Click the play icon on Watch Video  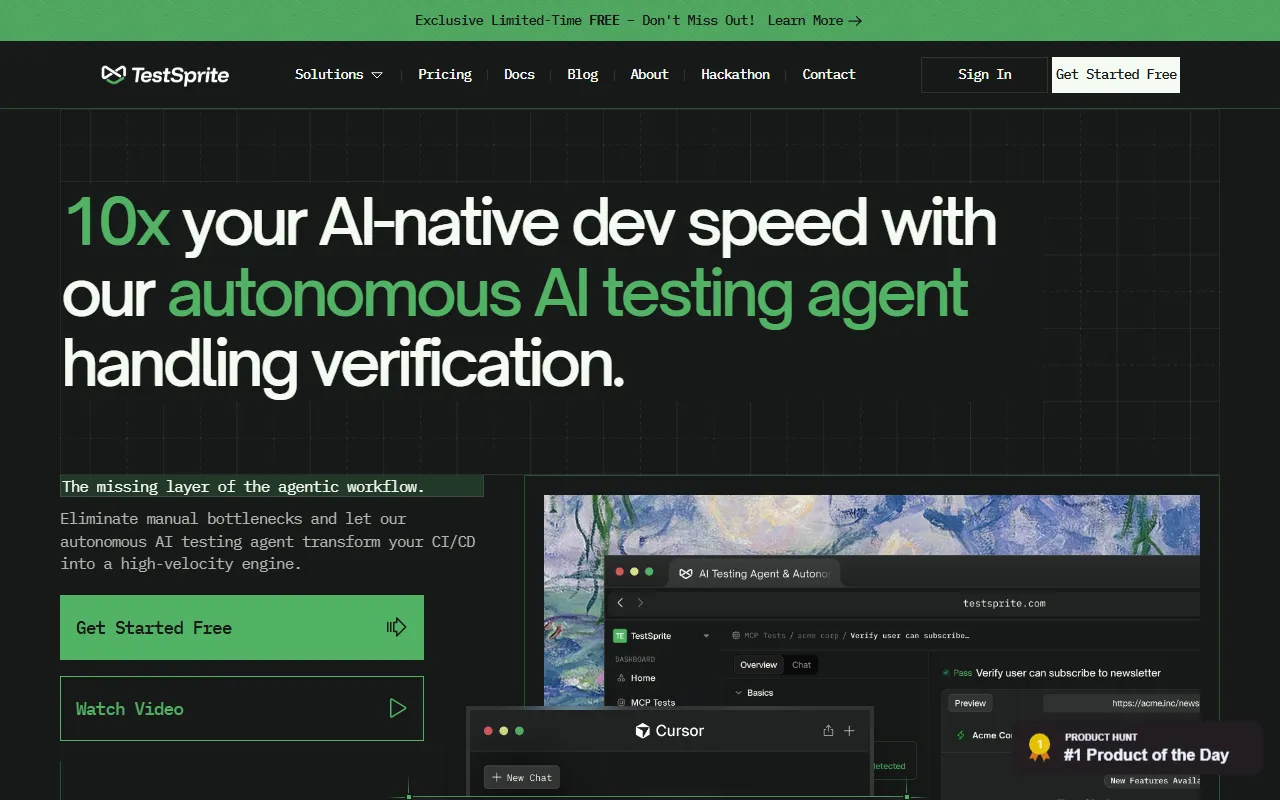(x=397, y=709)
